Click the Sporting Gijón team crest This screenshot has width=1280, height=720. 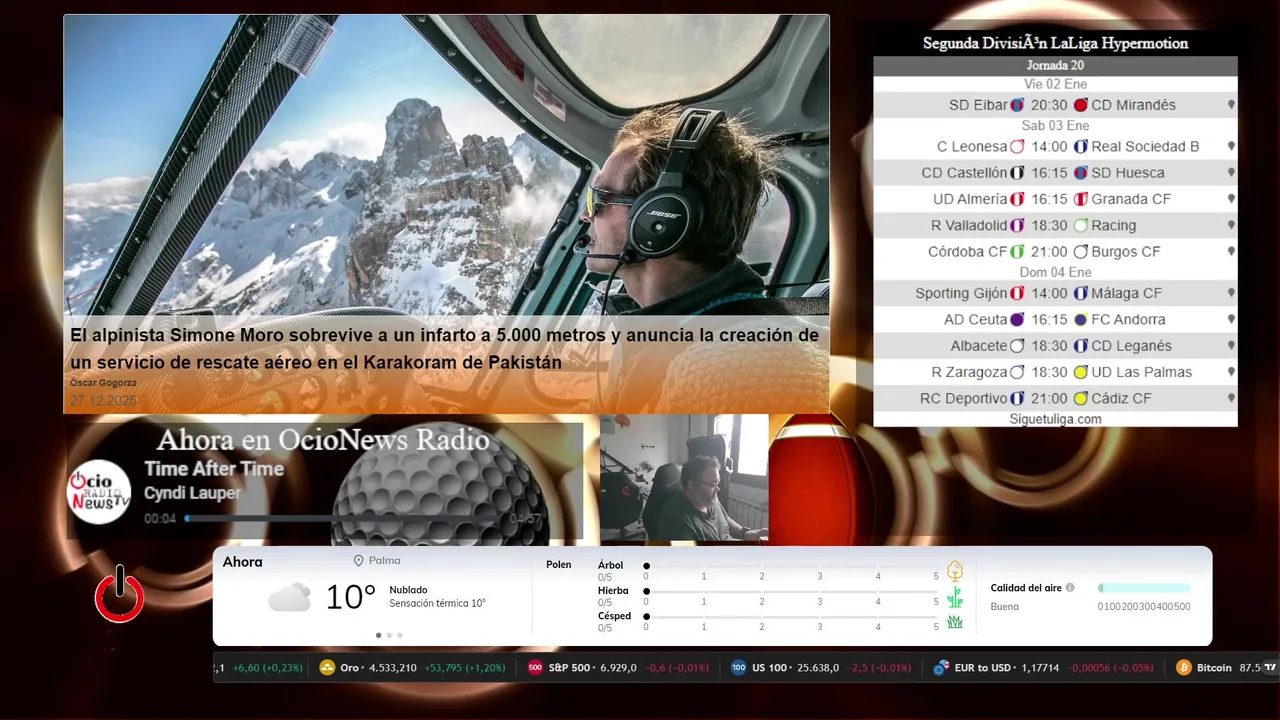coord(1017,293)
